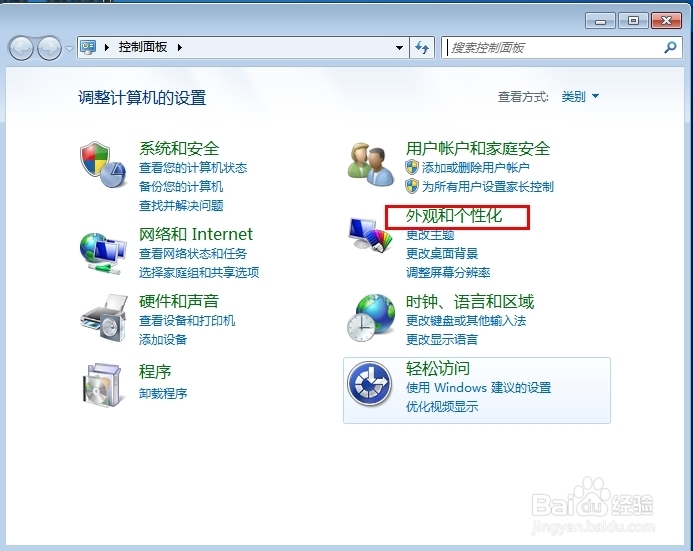Open 查看设备和打印机 link
This screenshot has width=693, height=551.
pos(187,320)
